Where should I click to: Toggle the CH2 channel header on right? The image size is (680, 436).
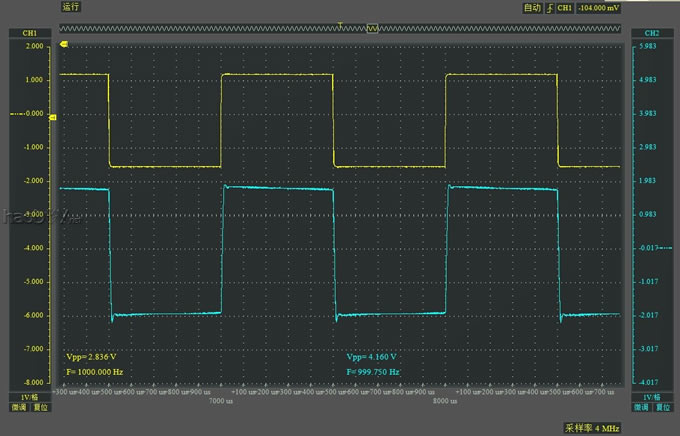tap(652, 33)
